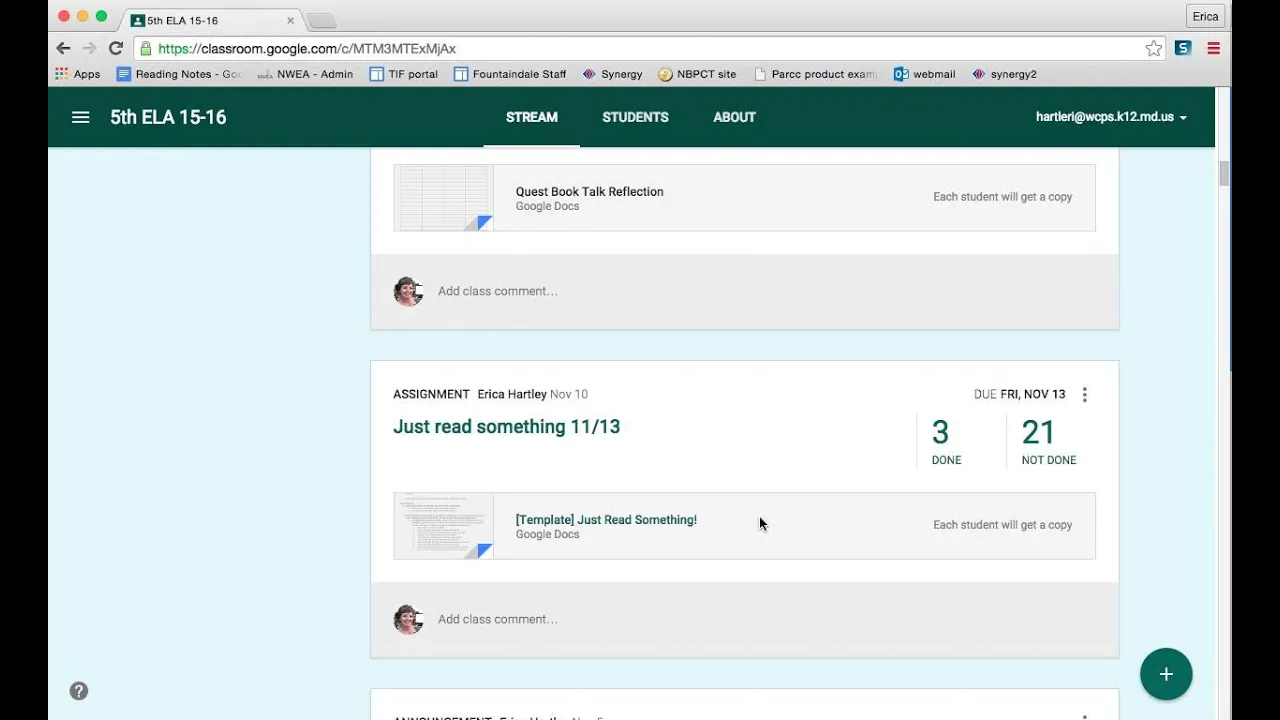Reload the page with refresh icon
The width and height of the screenshot is (1280, 720).
pos(116,48)
